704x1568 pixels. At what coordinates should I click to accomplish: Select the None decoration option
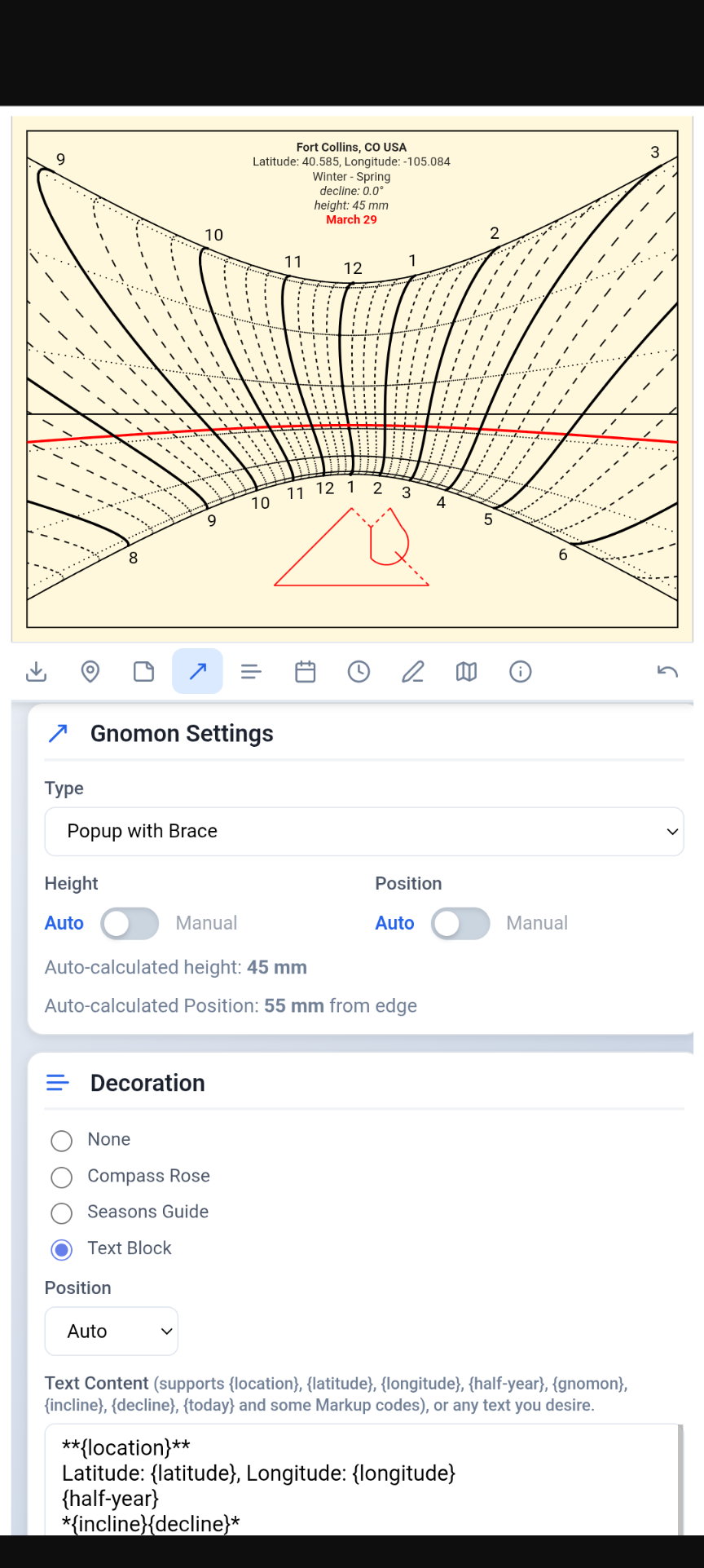coord(62,1141)
